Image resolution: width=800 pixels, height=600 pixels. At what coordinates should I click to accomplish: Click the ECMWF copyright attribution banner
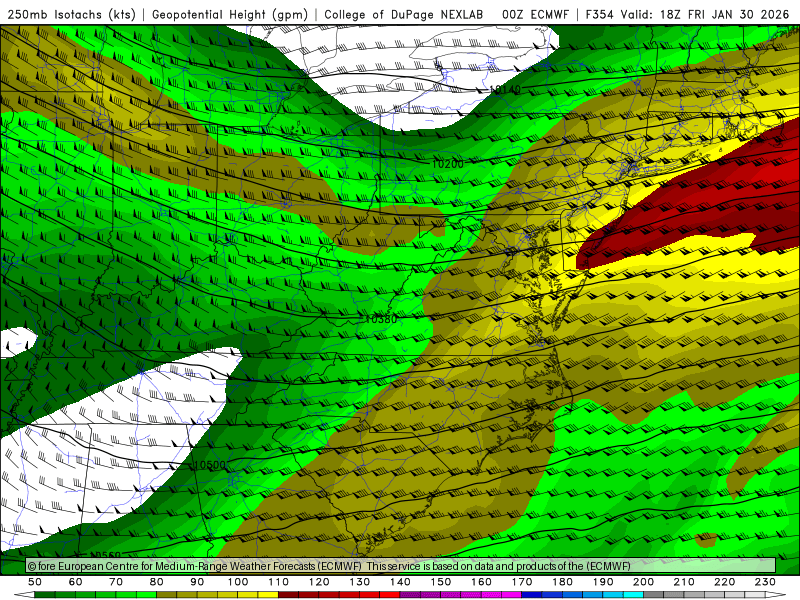tap(401, 566)
